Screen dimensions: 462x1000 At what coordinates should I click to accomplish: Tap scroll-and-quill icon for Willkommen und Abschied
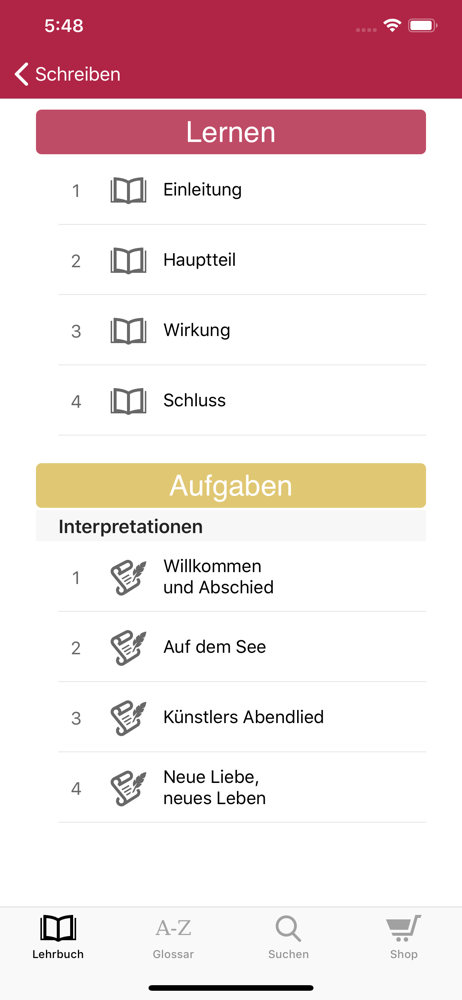(128, 577)
